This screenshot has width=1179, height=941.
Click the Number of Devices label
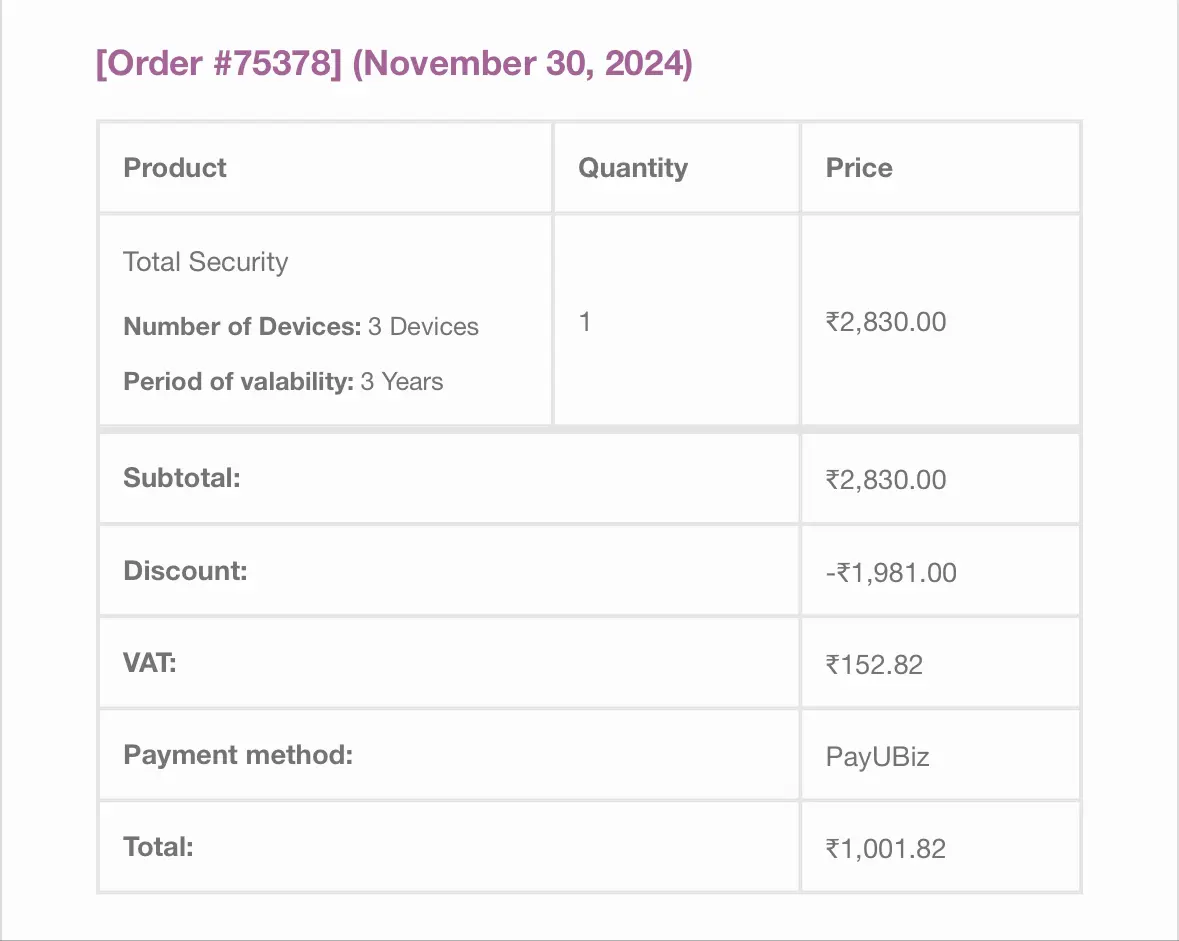coord(242,326)
